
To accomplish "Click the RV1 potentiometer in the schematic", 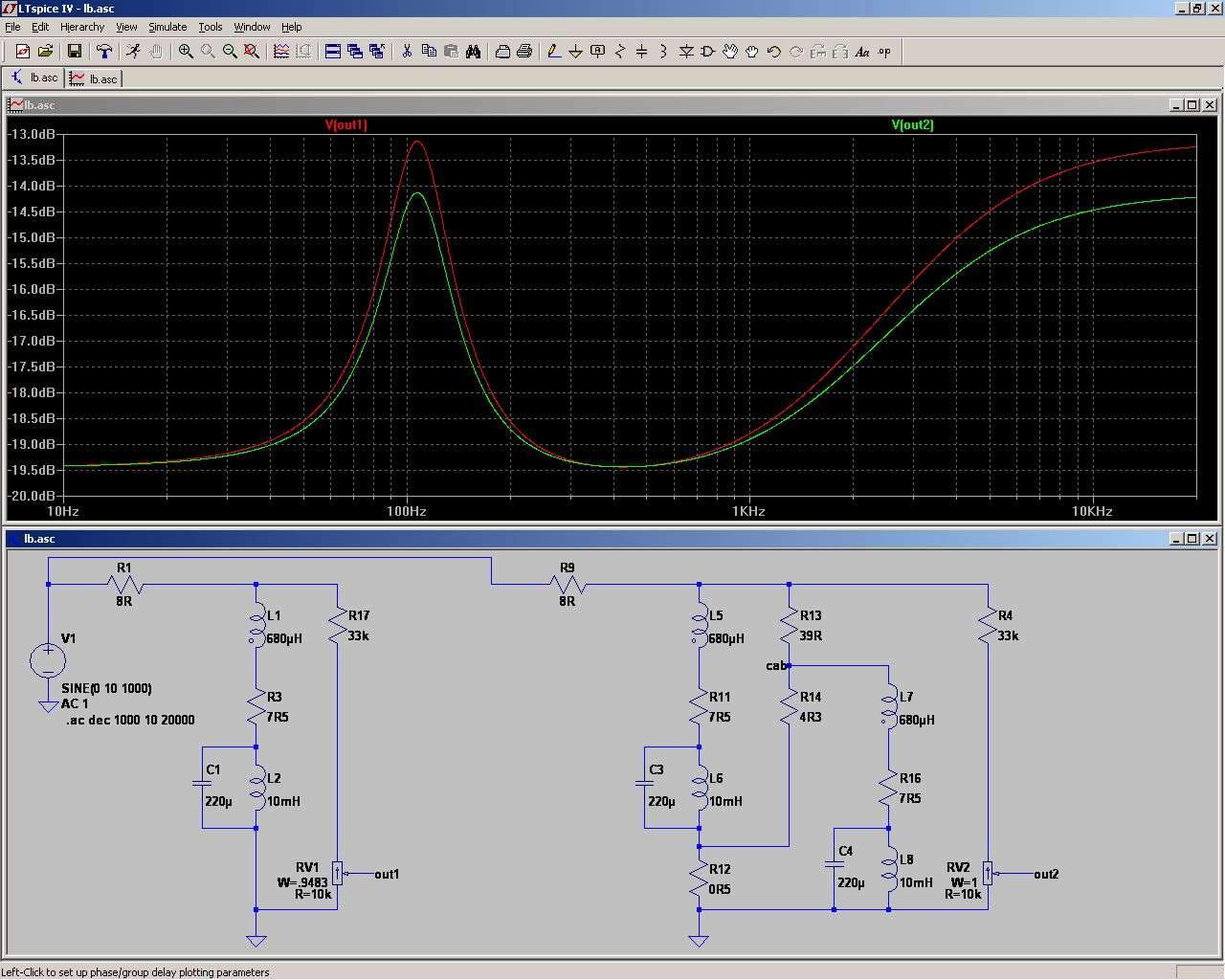I will click(x=337, y=874).
